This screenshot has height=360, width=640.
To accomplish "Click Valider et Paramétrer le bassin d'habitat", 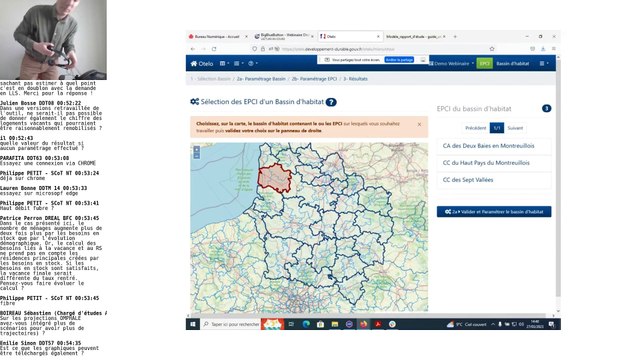I will click(494, 212).
